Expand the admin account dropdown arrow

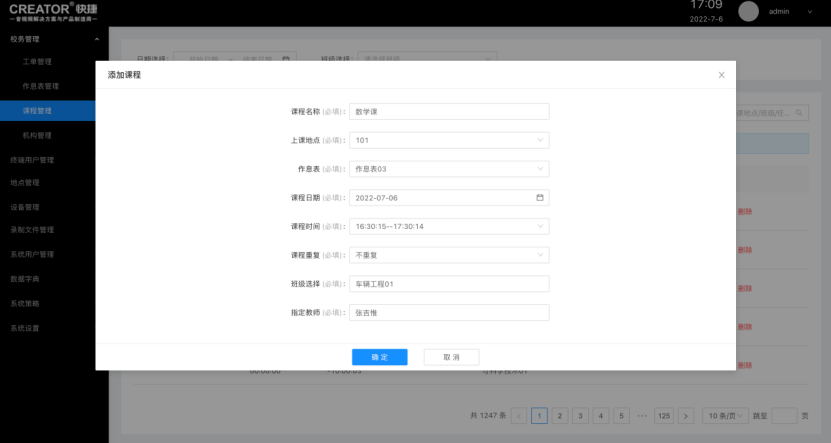pyautogui.click(x=809, y=12)
